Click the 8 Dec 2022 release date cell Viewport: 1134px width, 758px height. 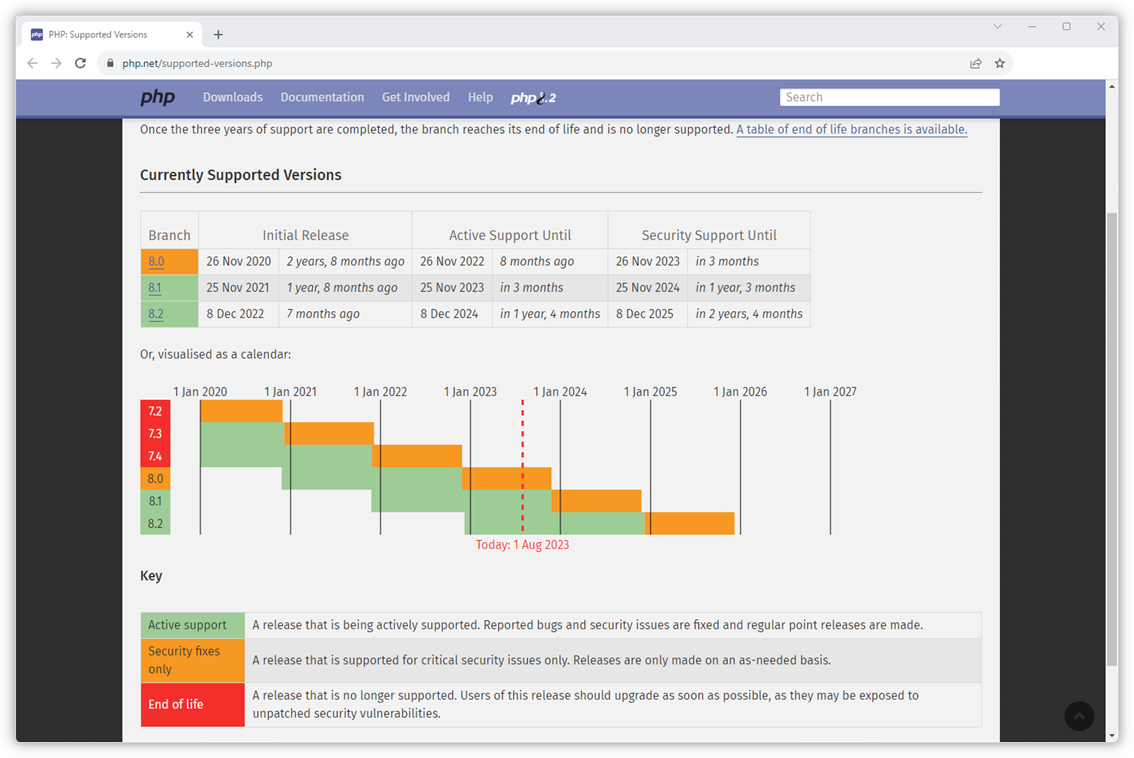pos(239,314)
